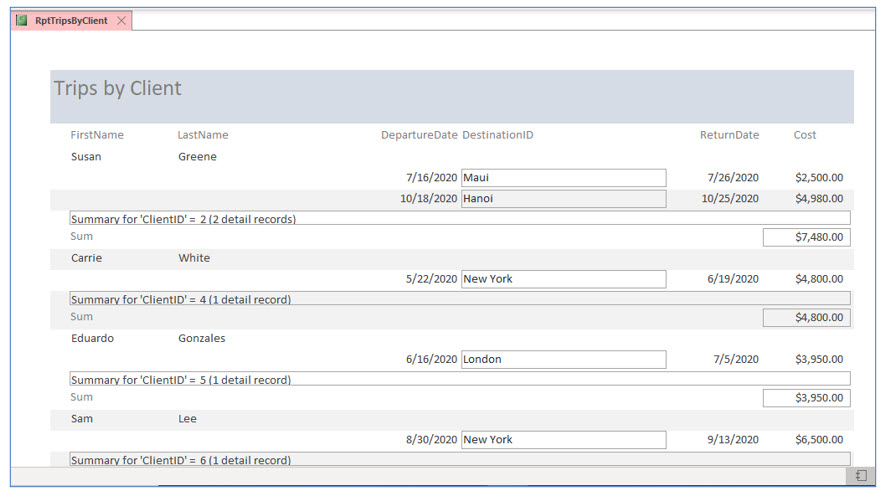
Task: Click the $4,980.00 cost value
Action: tap(819, 198)
